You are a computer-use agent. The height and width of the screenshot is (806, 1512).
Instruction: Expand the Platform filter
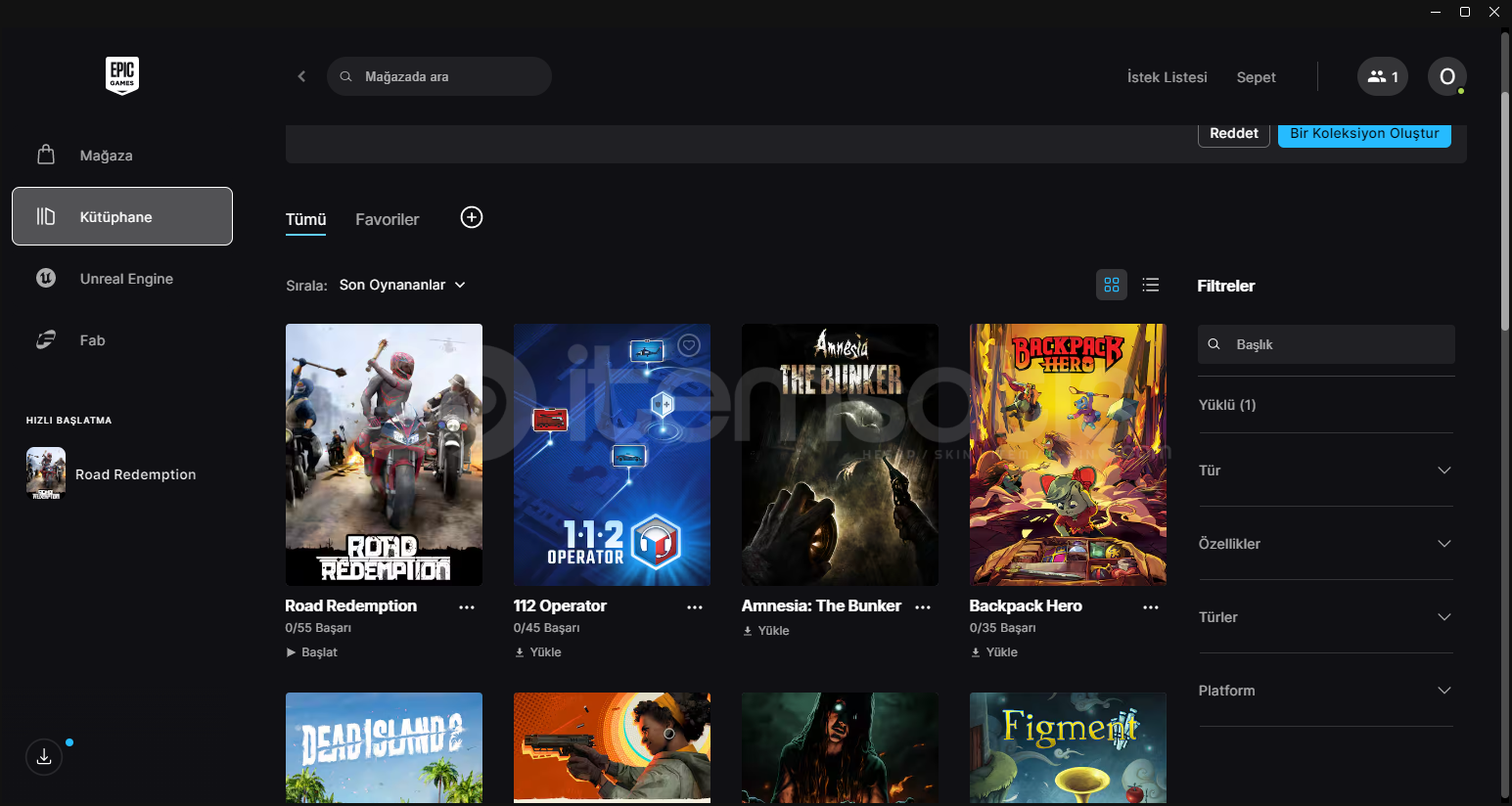[x=1326, y=691]
